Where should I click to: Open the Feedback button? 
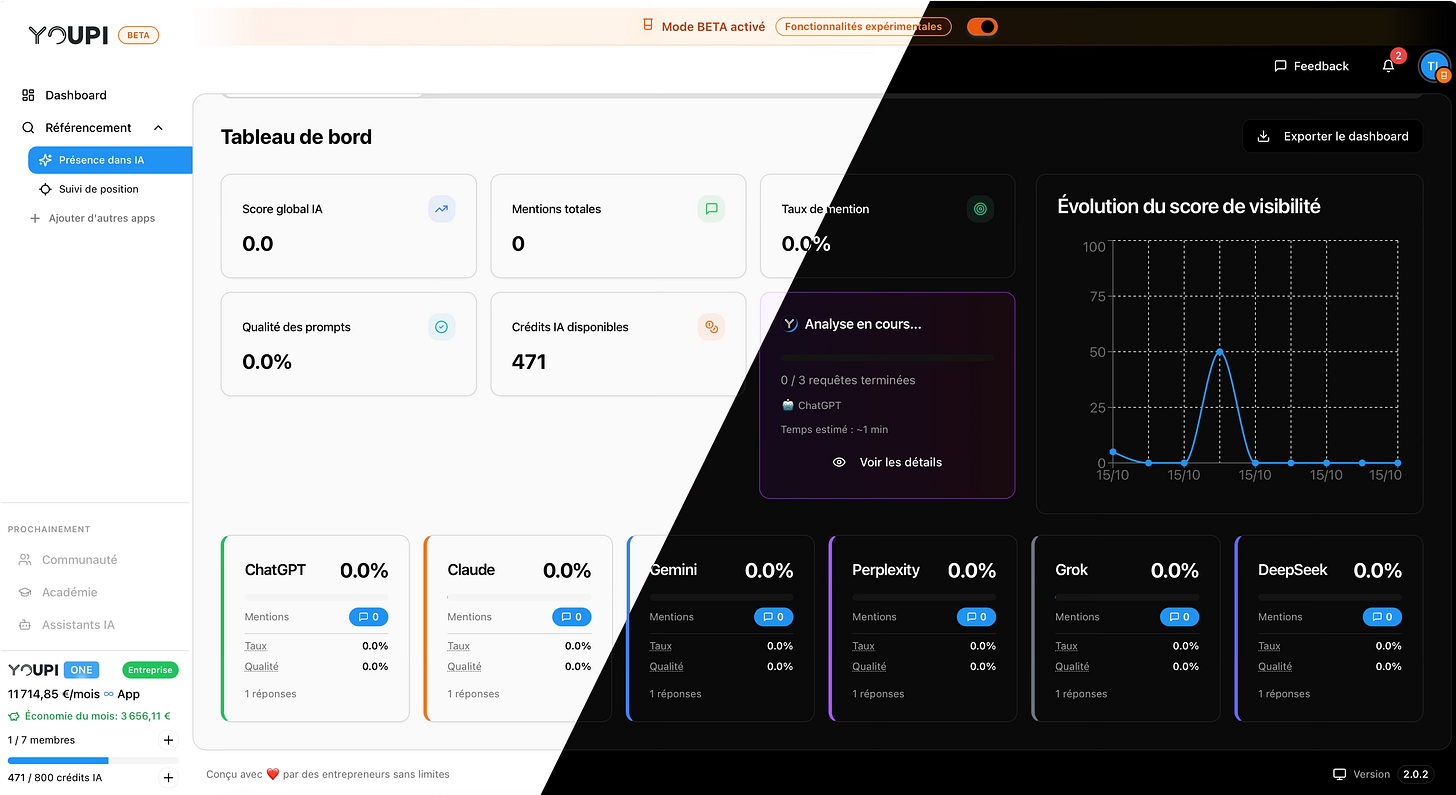(x=1311, y=66)
